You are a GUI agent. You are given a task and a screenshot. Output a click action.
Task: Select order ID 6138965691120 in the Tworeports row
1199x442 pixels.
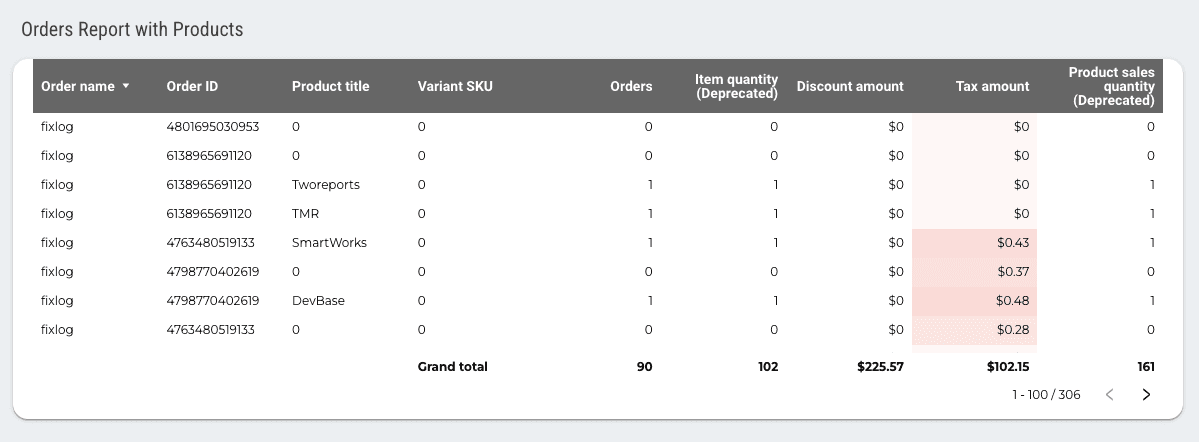click(209, 185)
